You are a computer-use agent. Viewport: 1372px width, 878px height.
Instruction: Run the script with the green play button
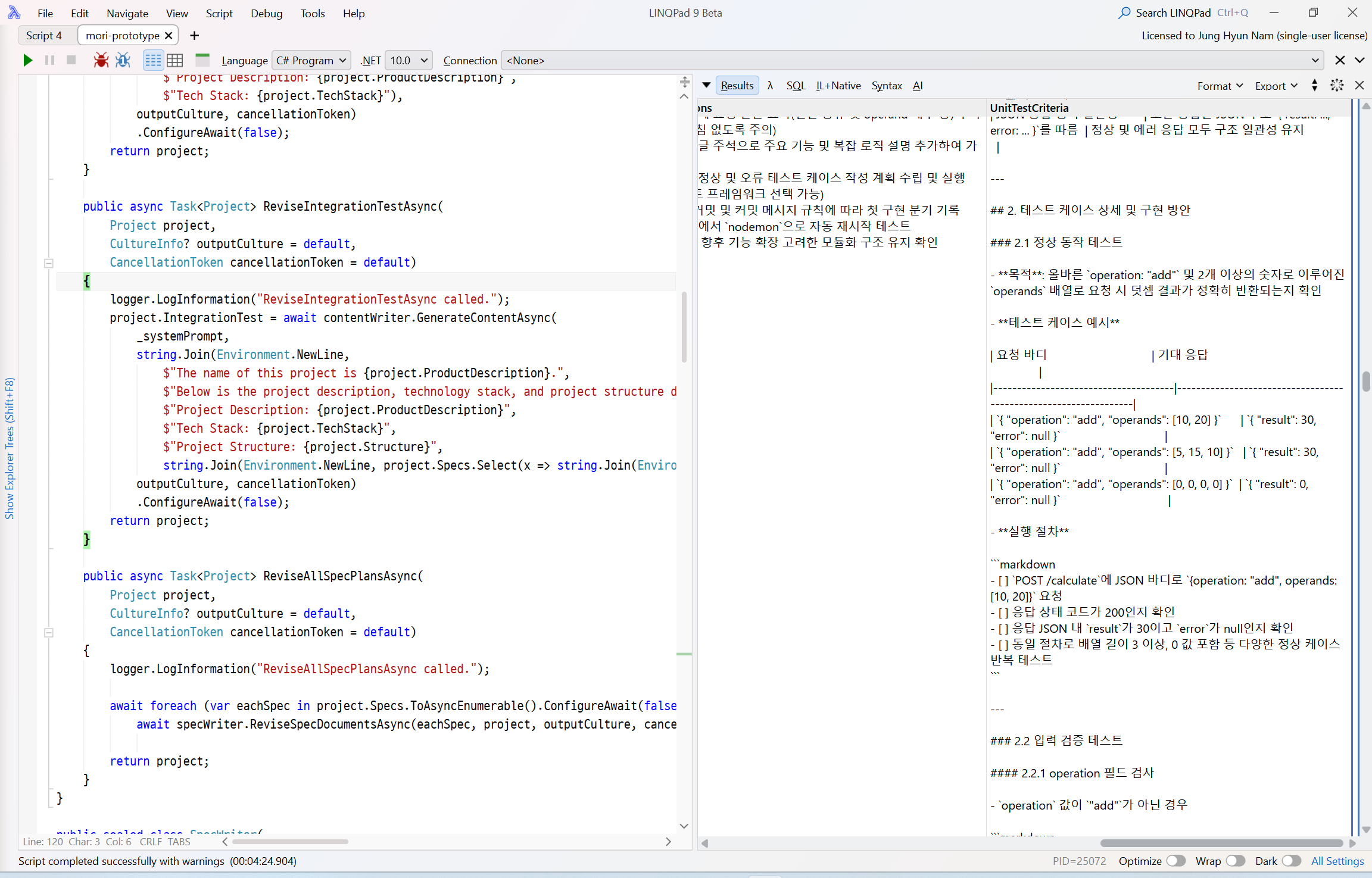pos(27,60)
